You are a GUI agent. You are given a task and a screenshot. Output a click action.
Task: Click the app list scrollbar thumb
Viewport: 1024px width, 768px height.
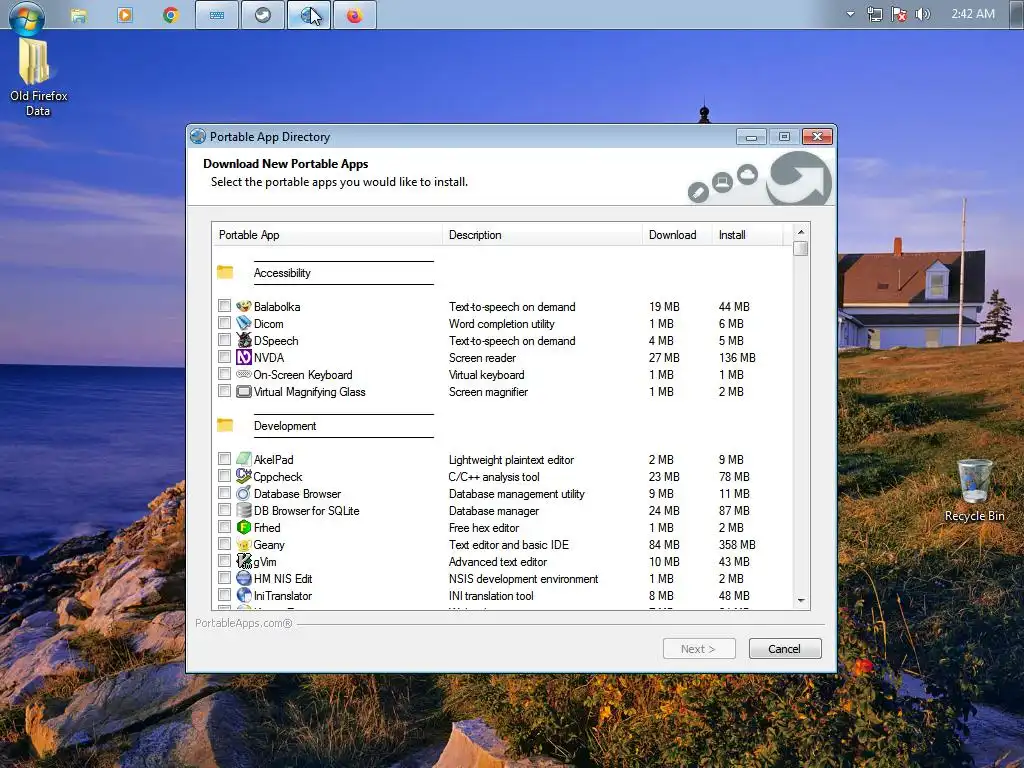coord(801,249)
